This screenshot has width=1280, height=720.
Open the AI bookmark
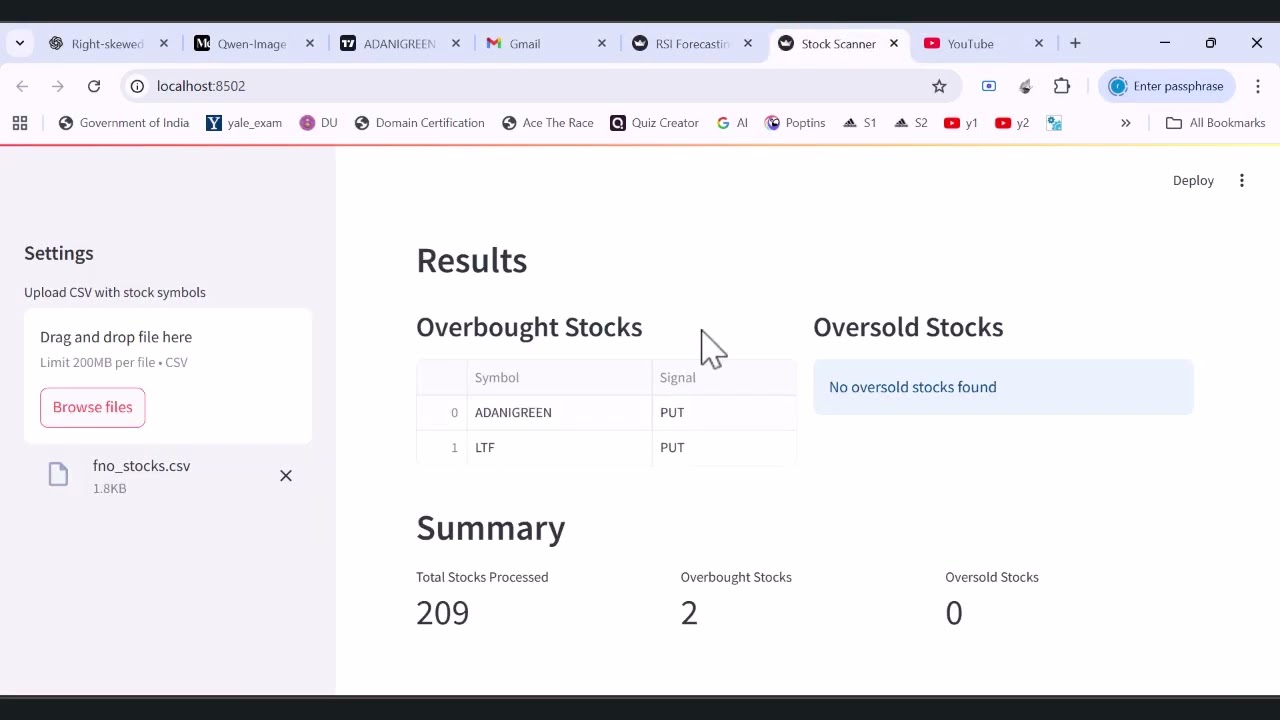[732, 123]
